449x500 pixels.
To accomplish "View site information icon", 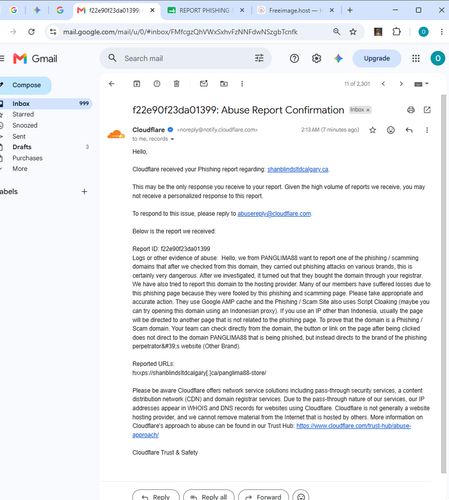I will coord(53,32).
